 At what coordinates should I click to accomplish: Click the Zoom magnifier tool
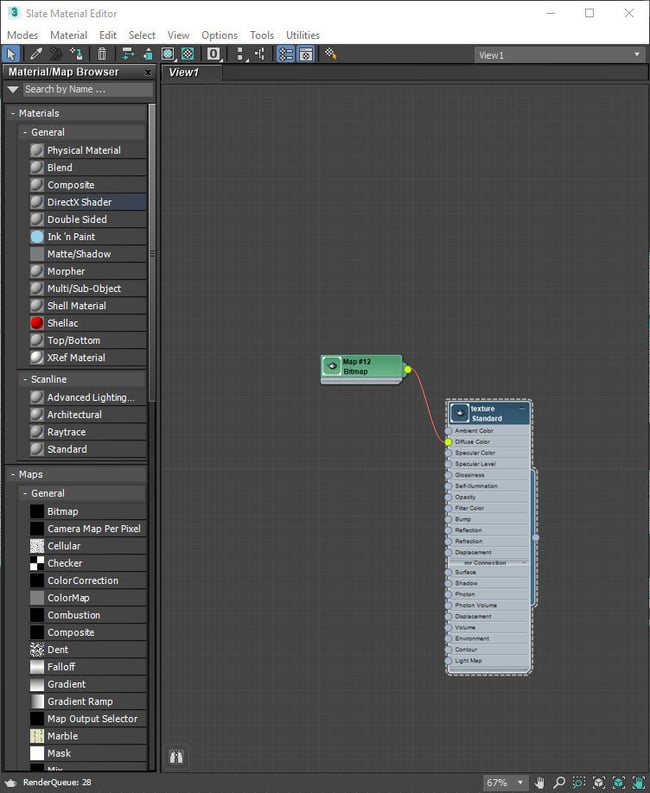click(559, 783)
